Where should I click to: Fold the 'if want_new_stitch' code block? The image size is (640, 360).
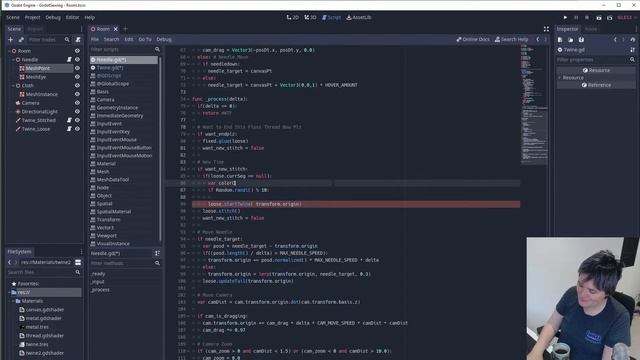189,169
